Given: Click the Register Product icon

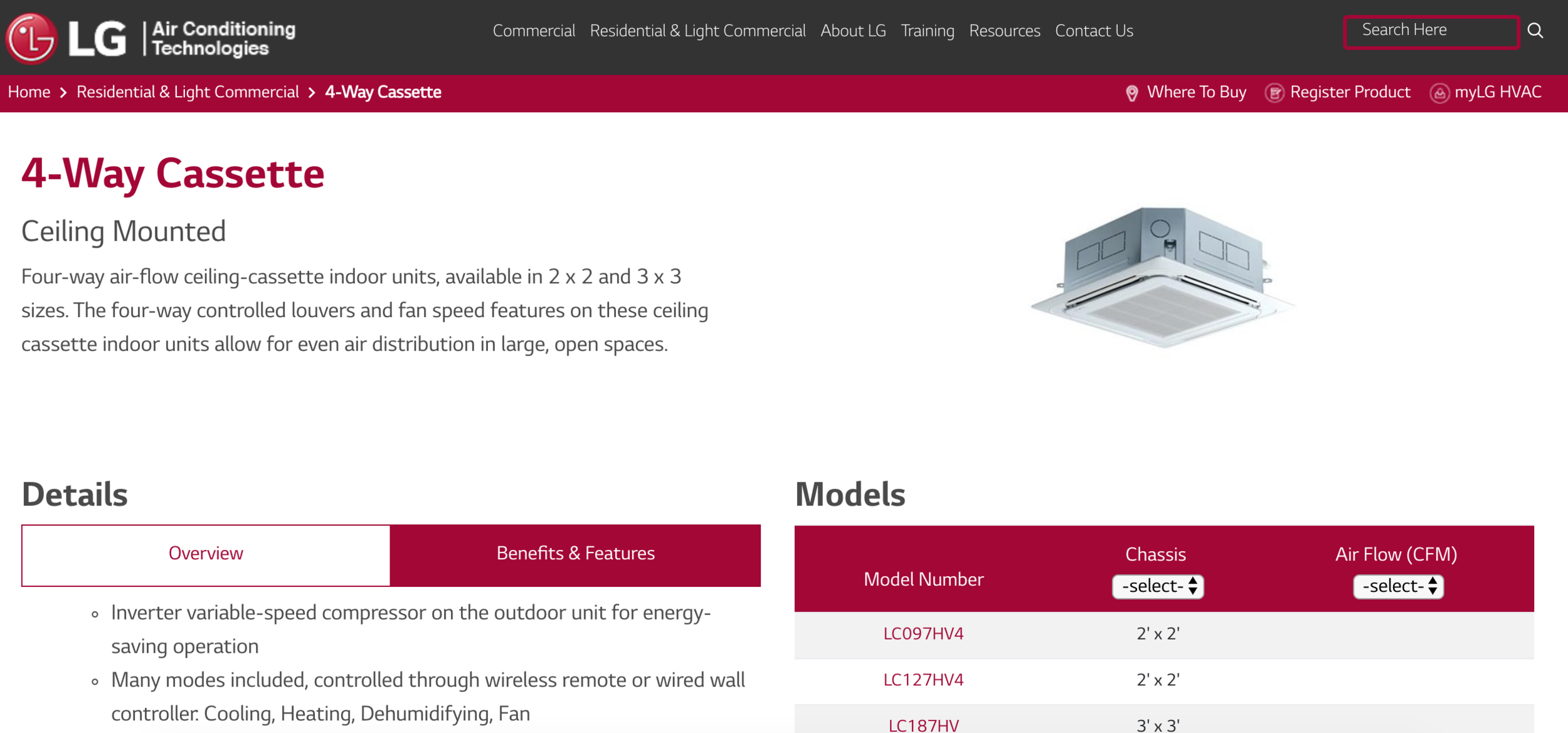Looking at the screenshot, I should pyautogui.click(x=1274, y=93).
